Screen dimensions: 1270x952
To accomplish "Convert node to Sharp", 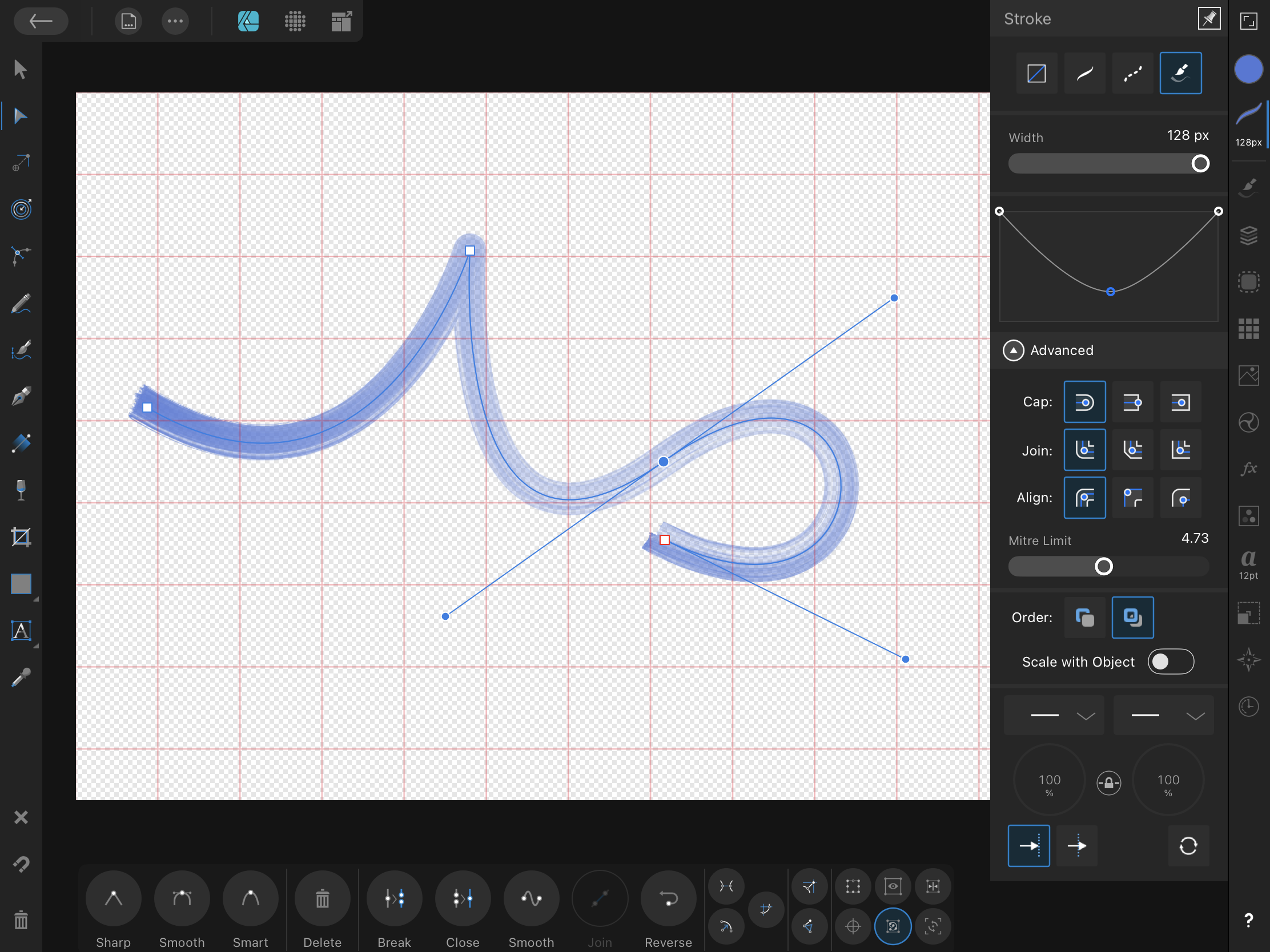I will (113, 910).
